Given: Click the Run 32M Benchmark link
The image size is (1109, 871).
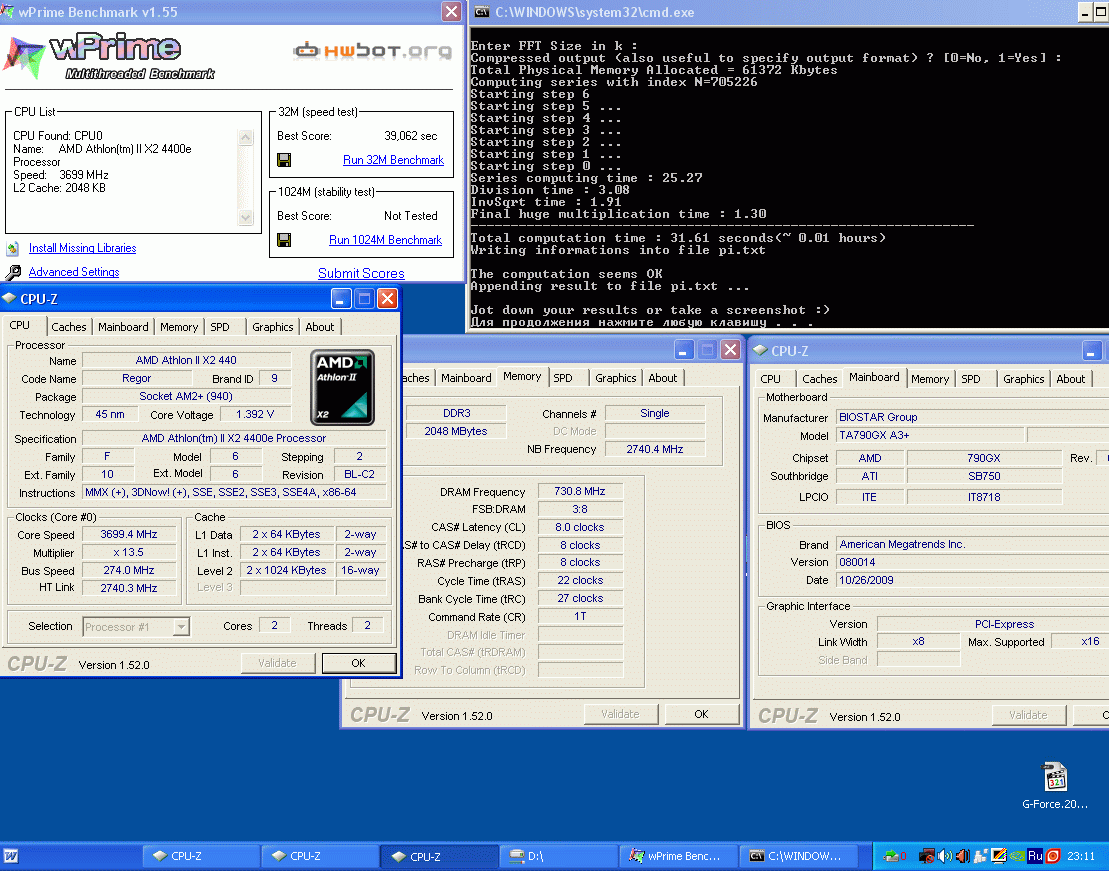Looking at the screenshot, I should coord(393,160).
